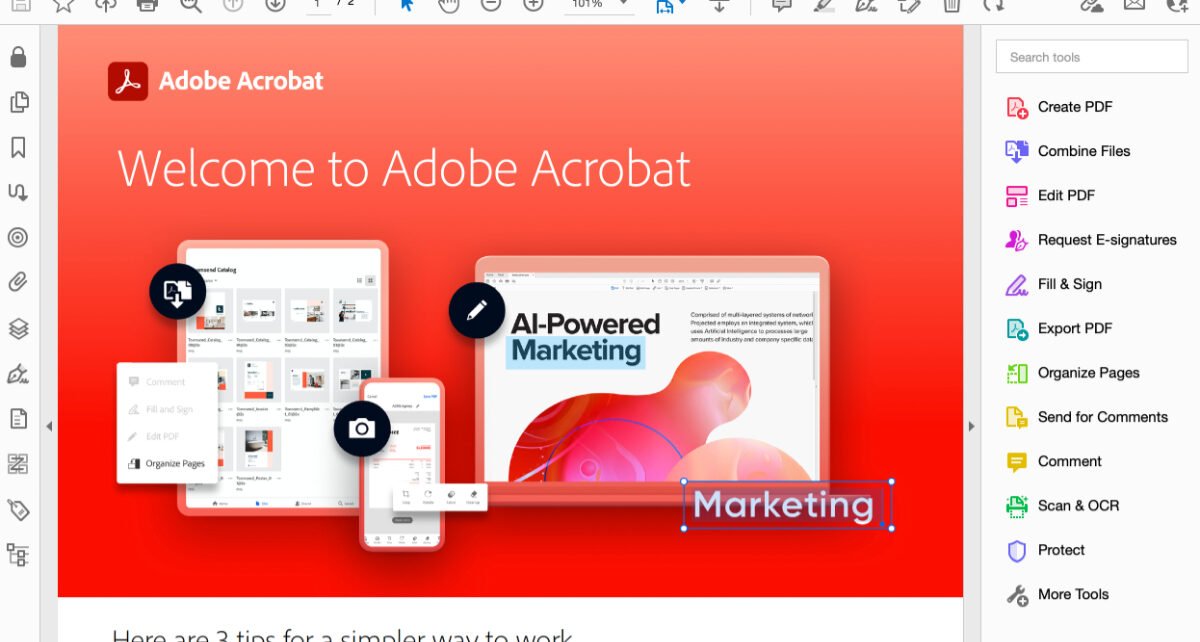This screenshot has width=1200, height=642.
Task: Select Request E-signatures in the tools pane
Action: point(1090,240)
